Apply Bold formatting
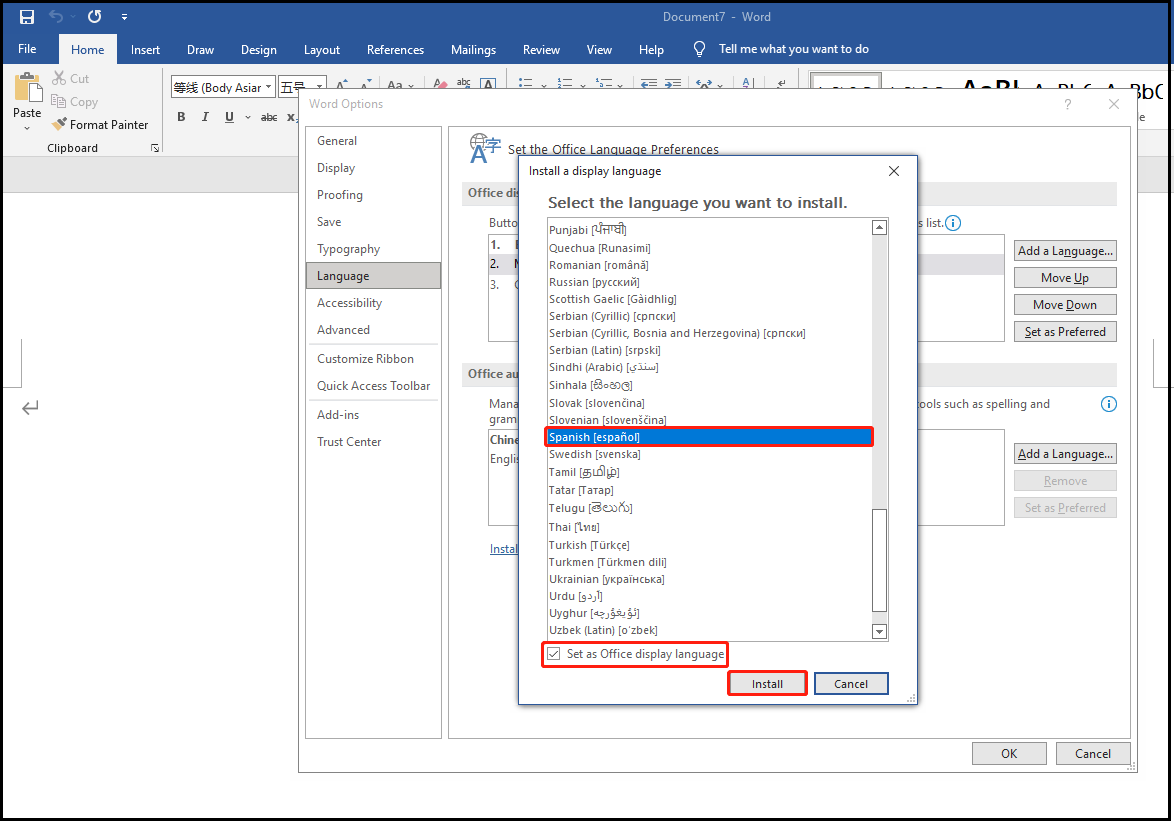Screen dimensions: 1174x821 pos(181,116)
